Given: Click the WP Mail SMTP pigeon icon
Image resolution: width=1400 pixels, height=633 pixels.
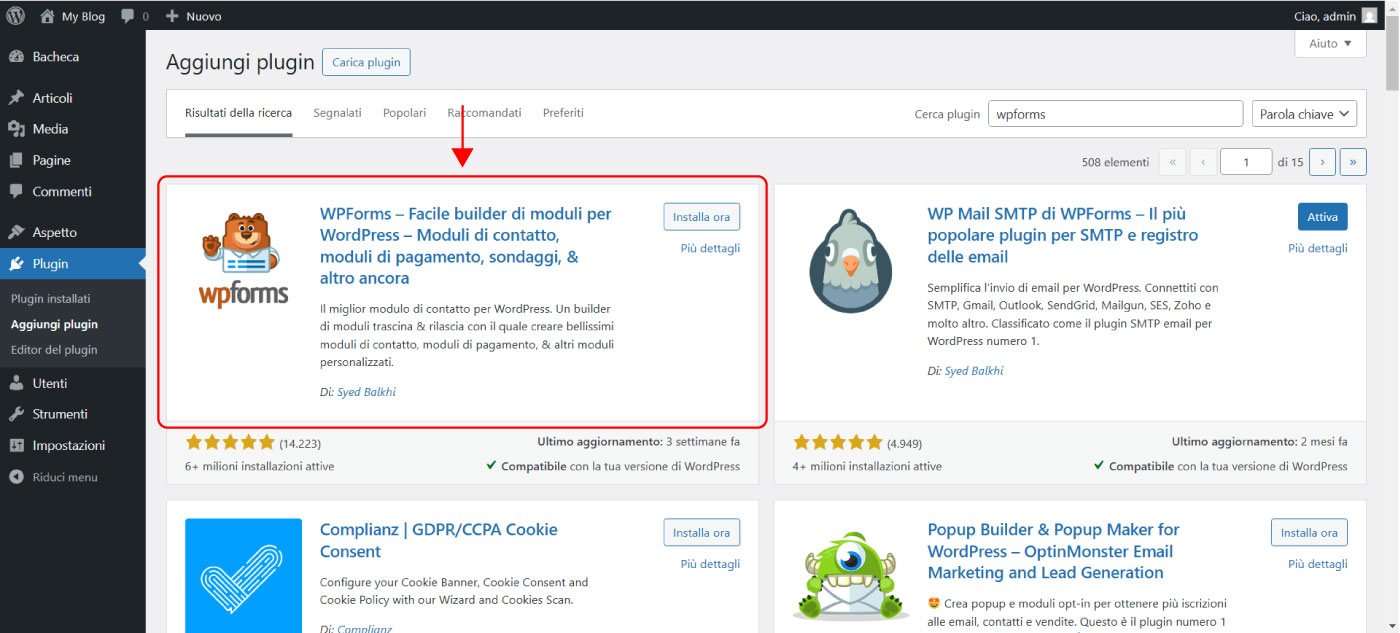Looking at the screenshot, I should point(850,260).
